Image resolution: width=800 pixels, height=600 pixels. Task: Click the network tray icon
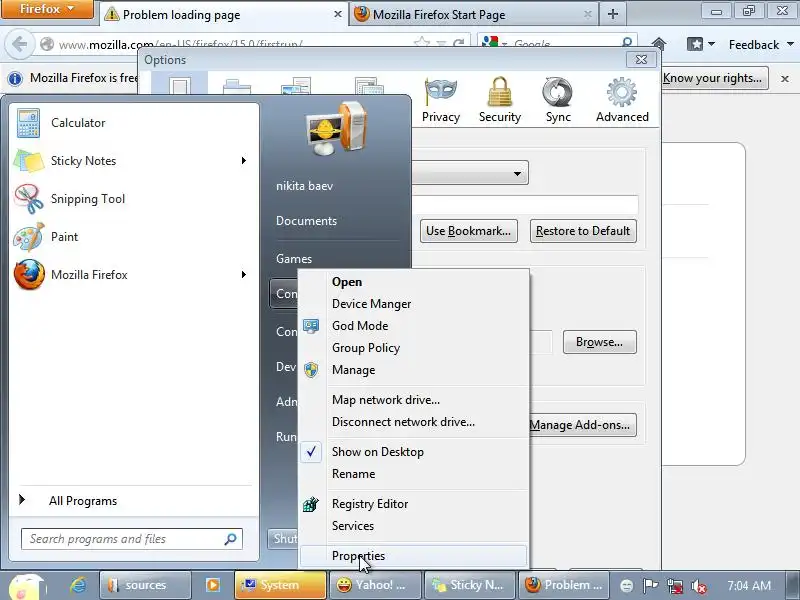point(675,586)
